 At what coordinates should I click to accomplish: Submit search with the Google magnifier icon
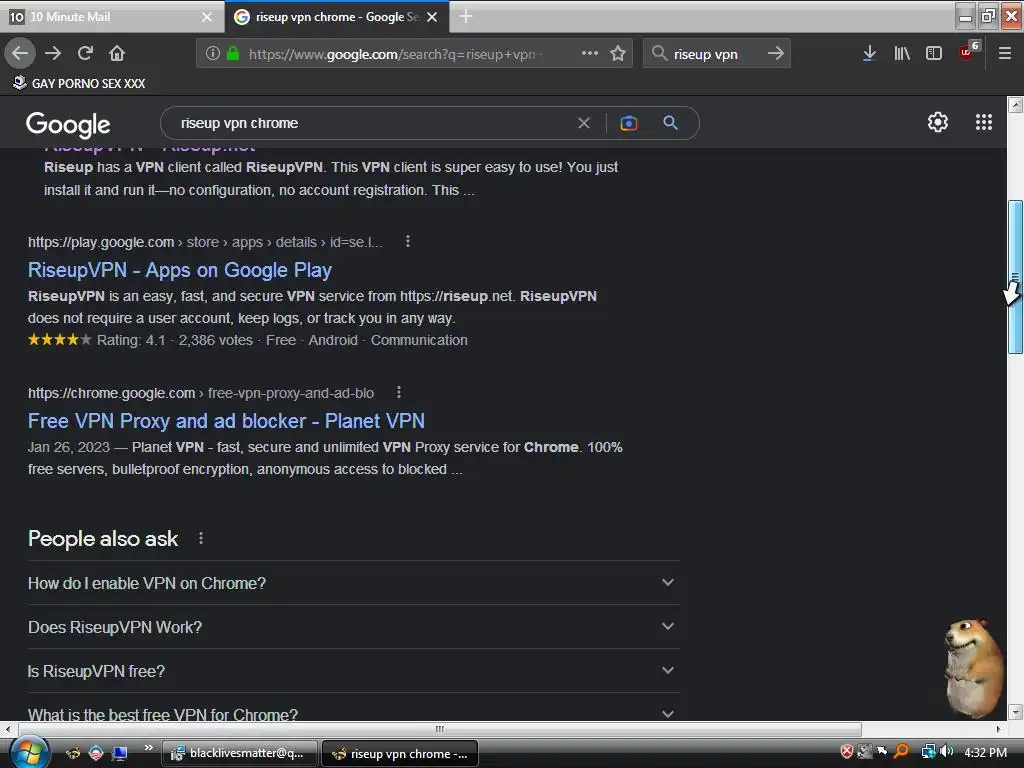click(670, 123)
